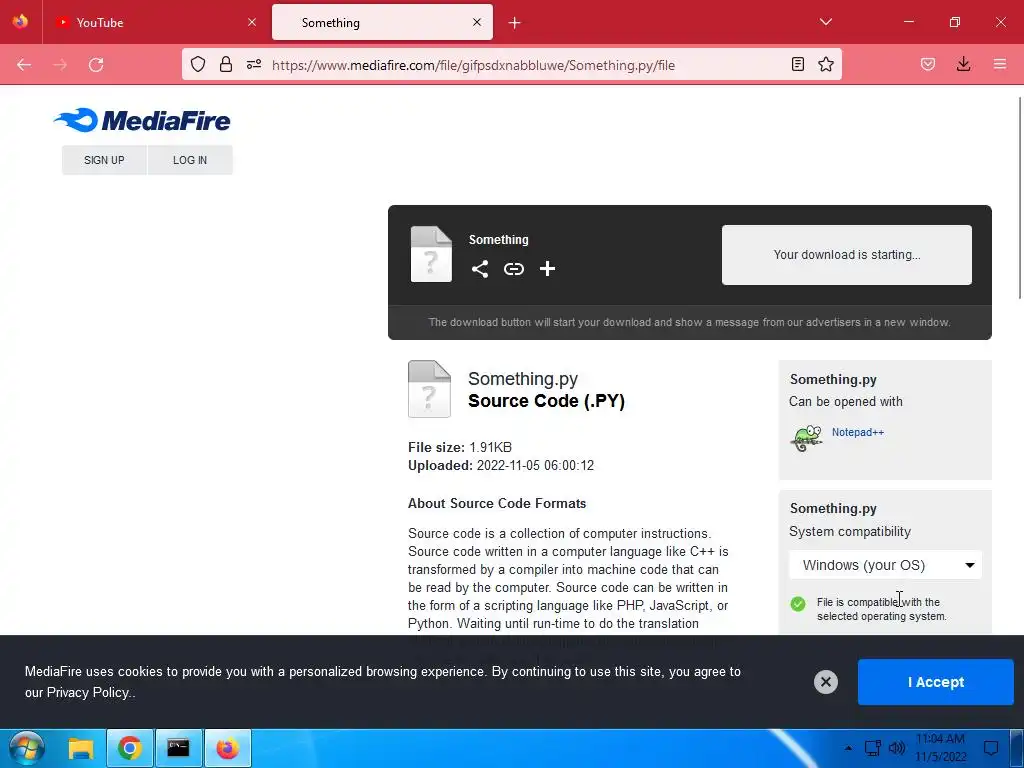
Task: Open File Explorer from taskbar
Action: pos(82,748)
